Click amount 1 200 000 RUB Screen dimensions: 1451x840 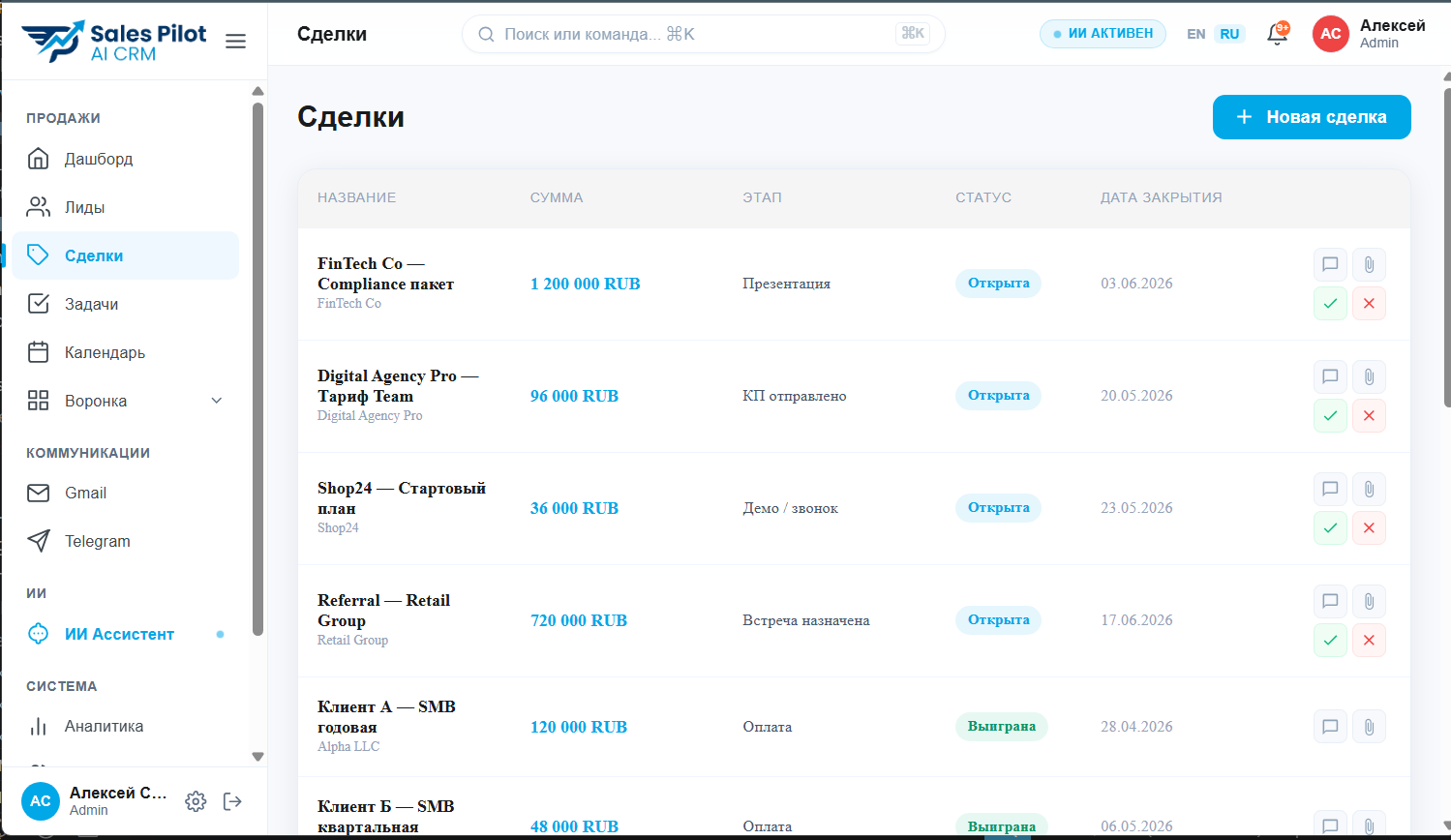(x=586, y=284)
